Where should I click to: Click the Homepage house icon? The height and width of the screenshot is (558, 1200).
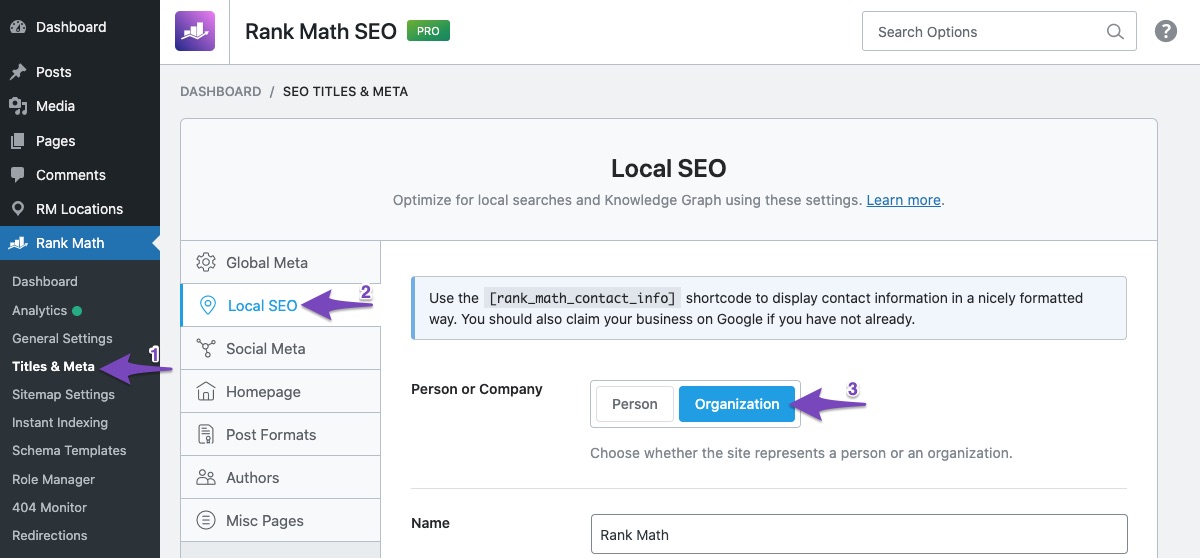pos(206,392)
